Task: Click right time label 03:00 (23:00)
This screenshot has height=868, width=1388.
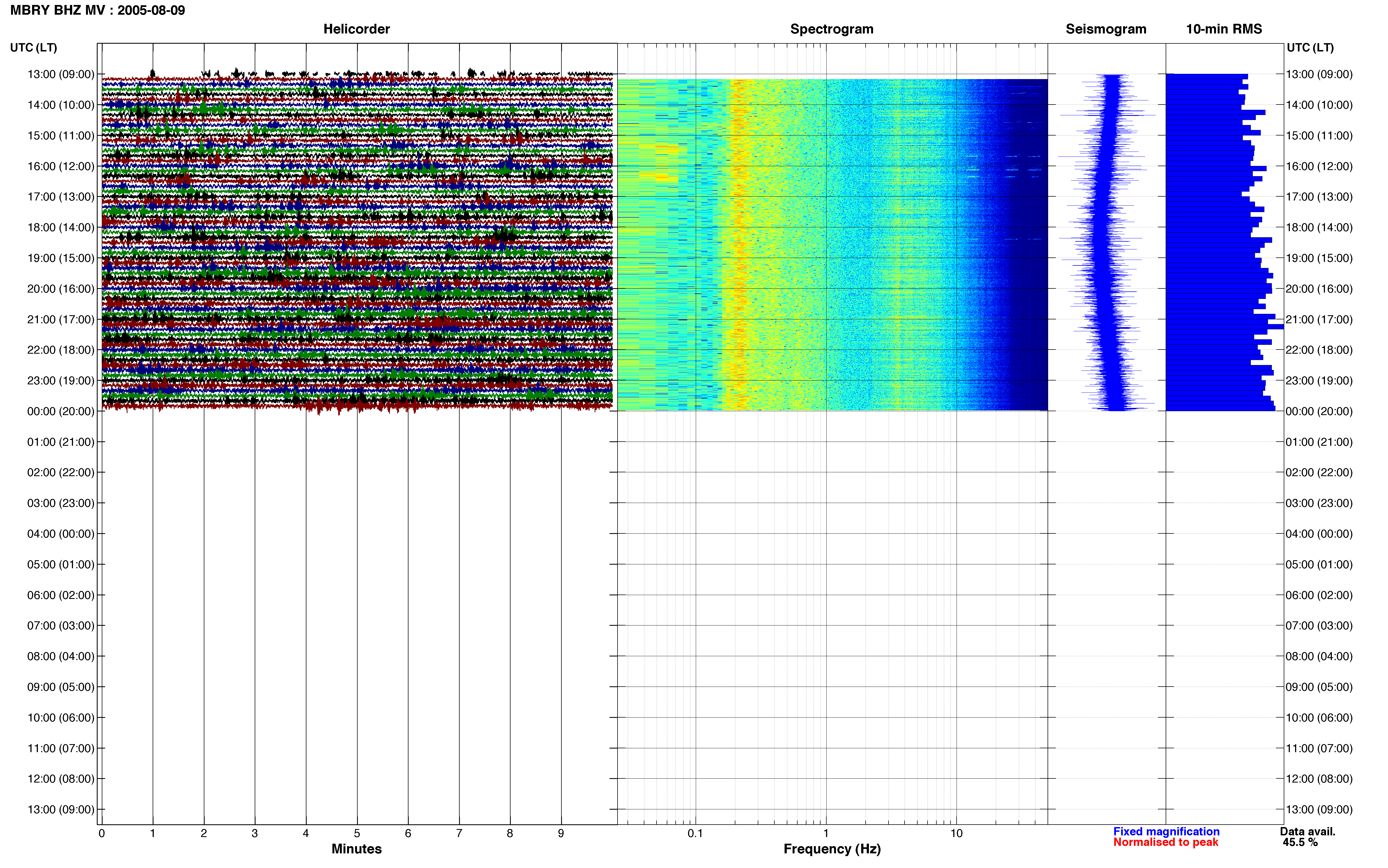Action: (1319, 504)
